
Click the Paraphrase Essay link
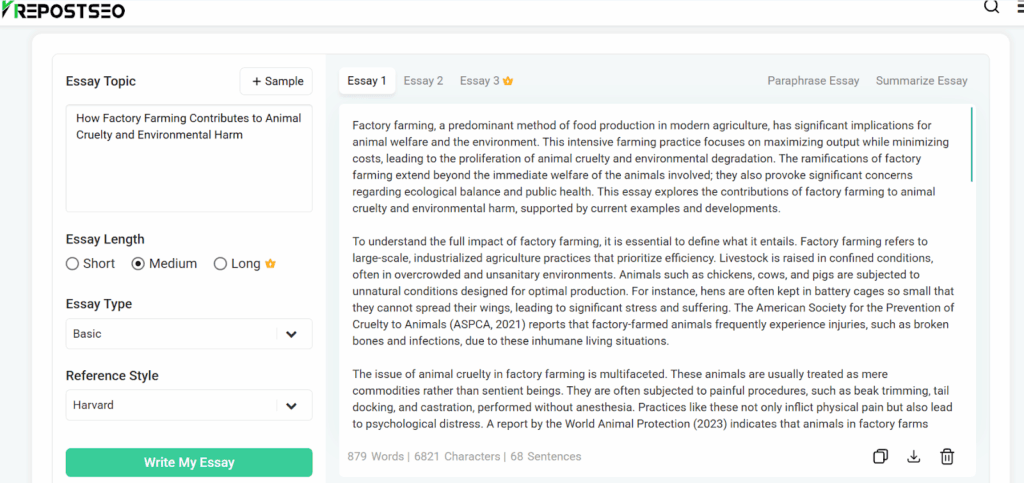point(813,81)
